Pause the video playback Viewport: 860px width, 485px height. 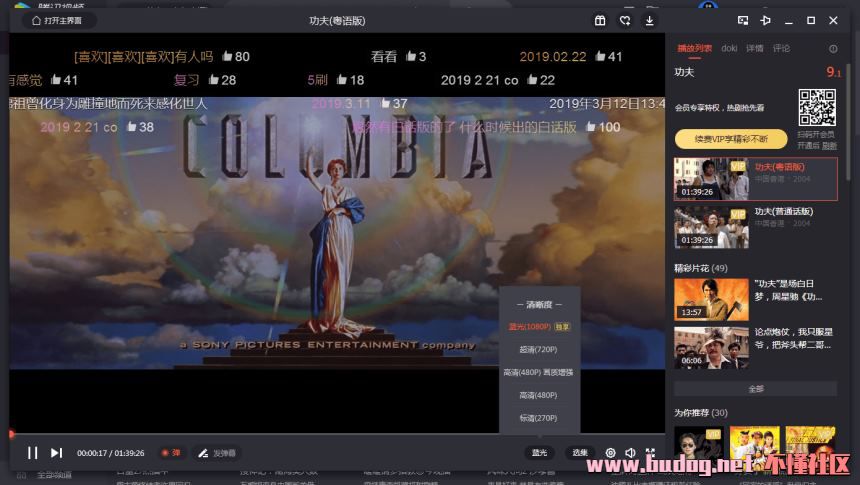point(33,453)
